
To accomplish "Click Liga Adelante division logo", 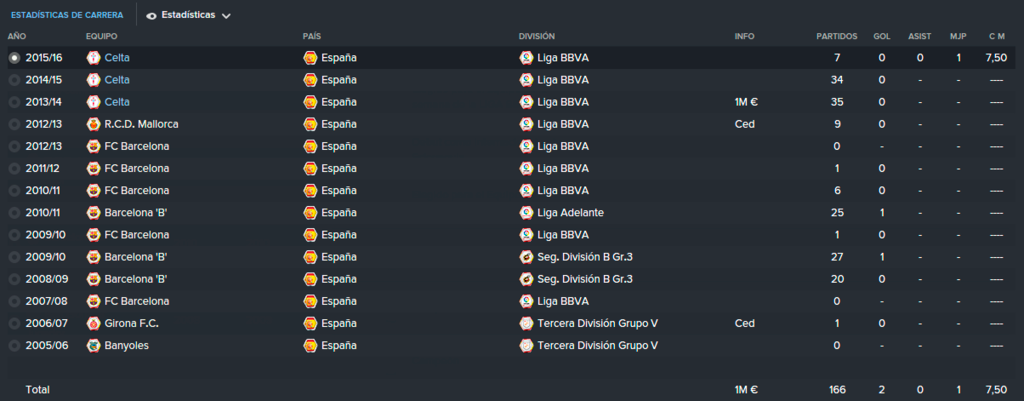I will click(526, 213).
